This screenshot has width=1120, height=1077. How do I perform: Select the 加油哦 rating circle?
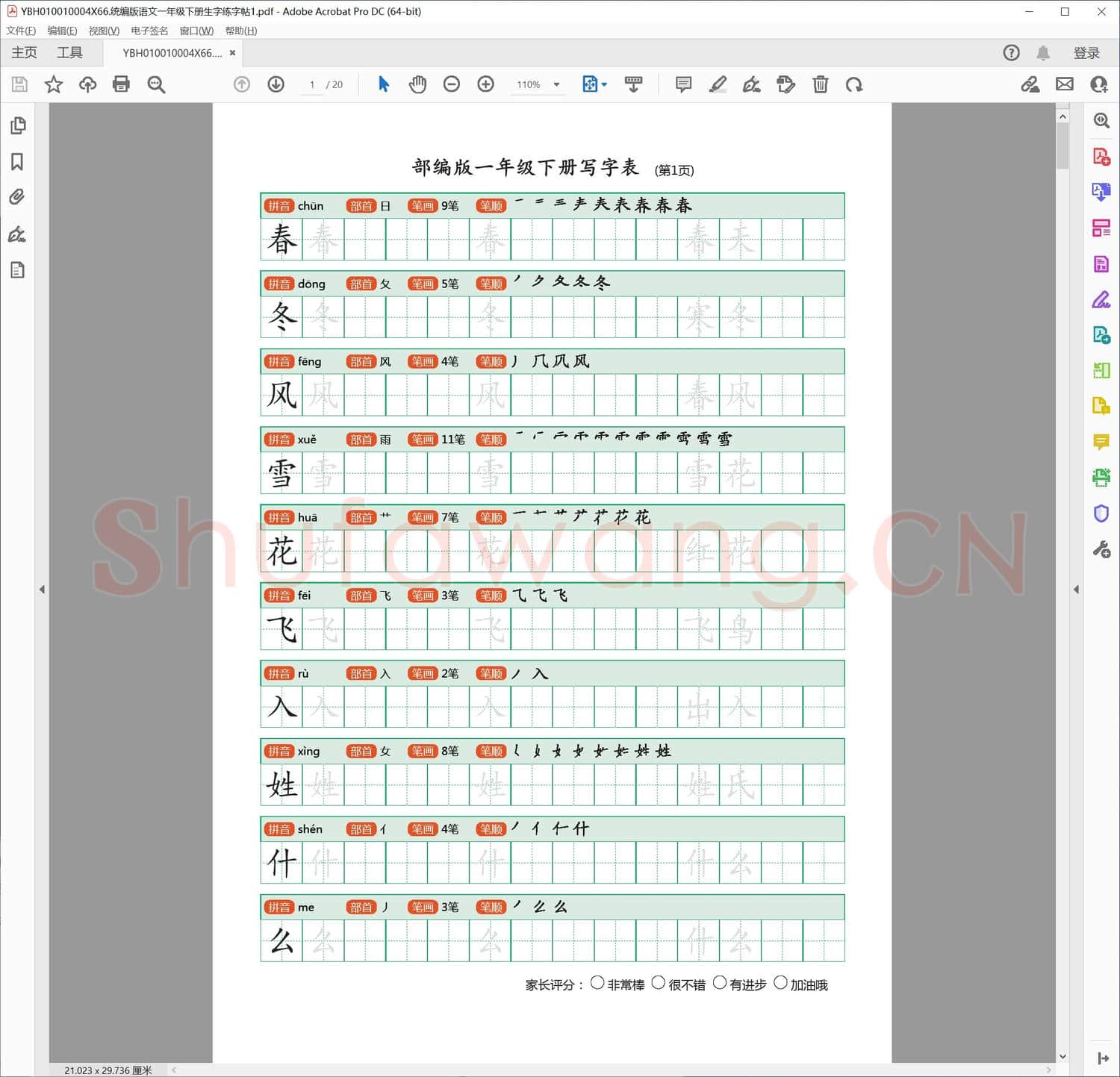coord(780,983)
